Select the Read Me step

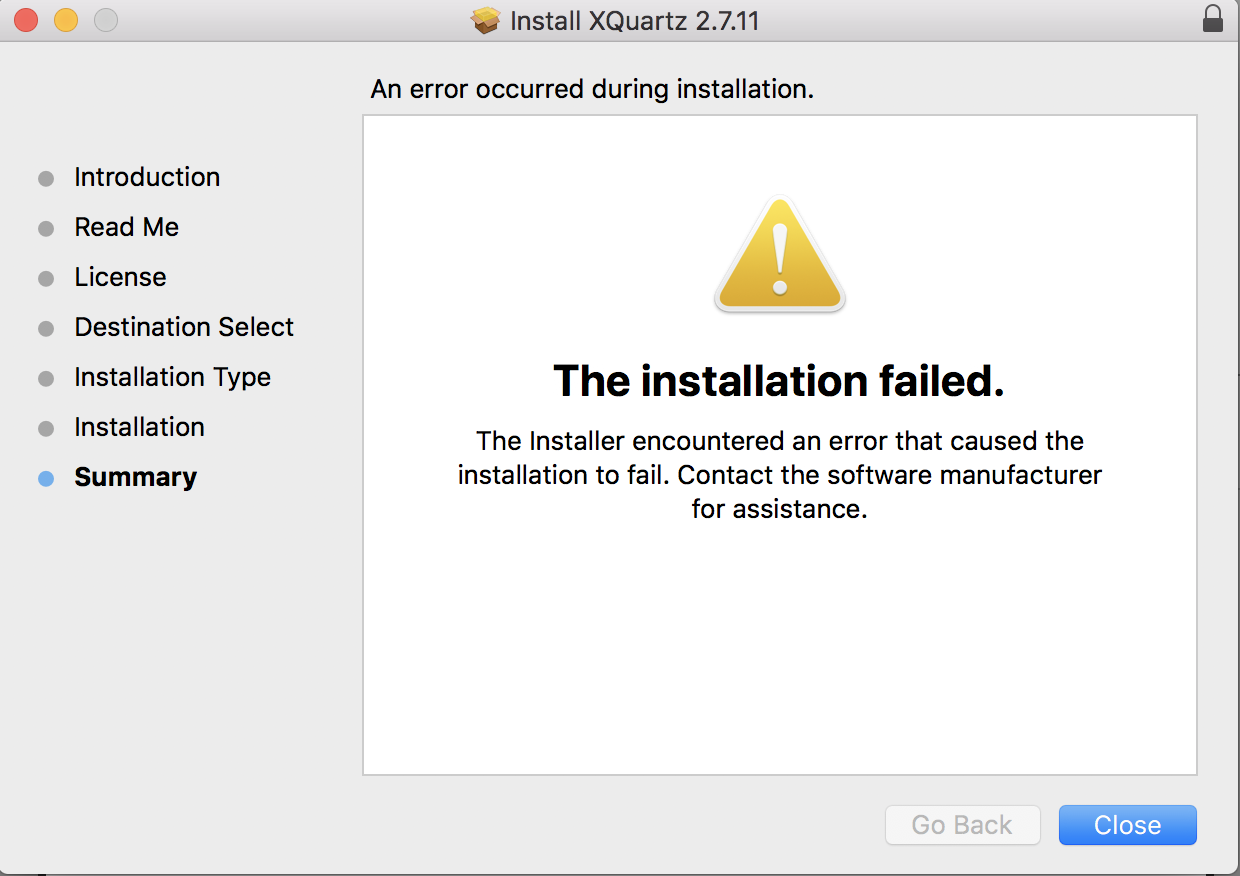pos(126,227)
